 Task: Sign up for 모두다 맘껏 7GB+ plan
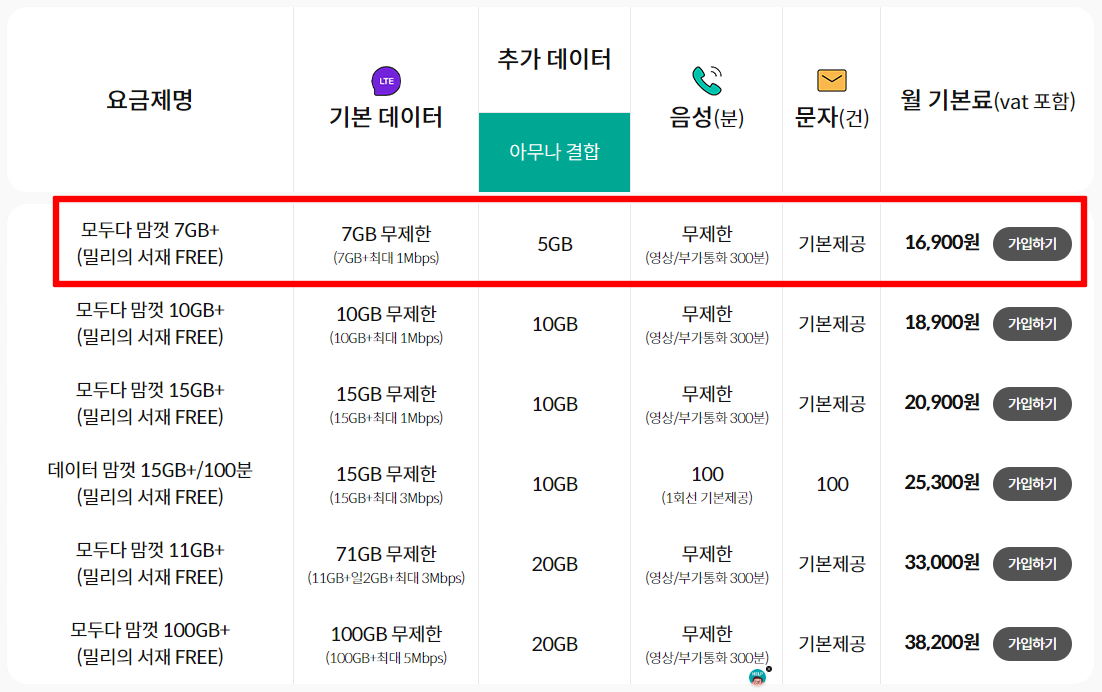pos(1031,243)
